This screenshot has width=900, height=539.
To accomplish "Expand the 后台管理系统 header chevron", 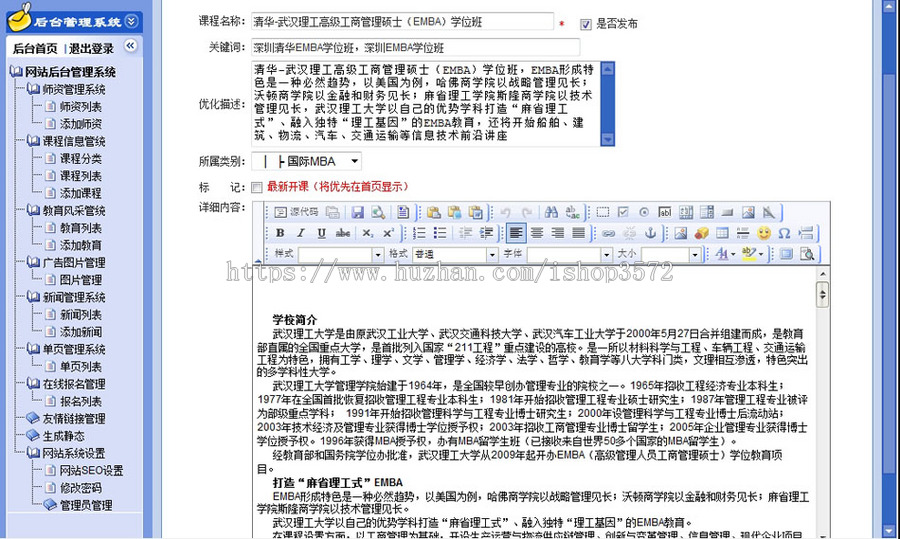I will pos(131,21).
